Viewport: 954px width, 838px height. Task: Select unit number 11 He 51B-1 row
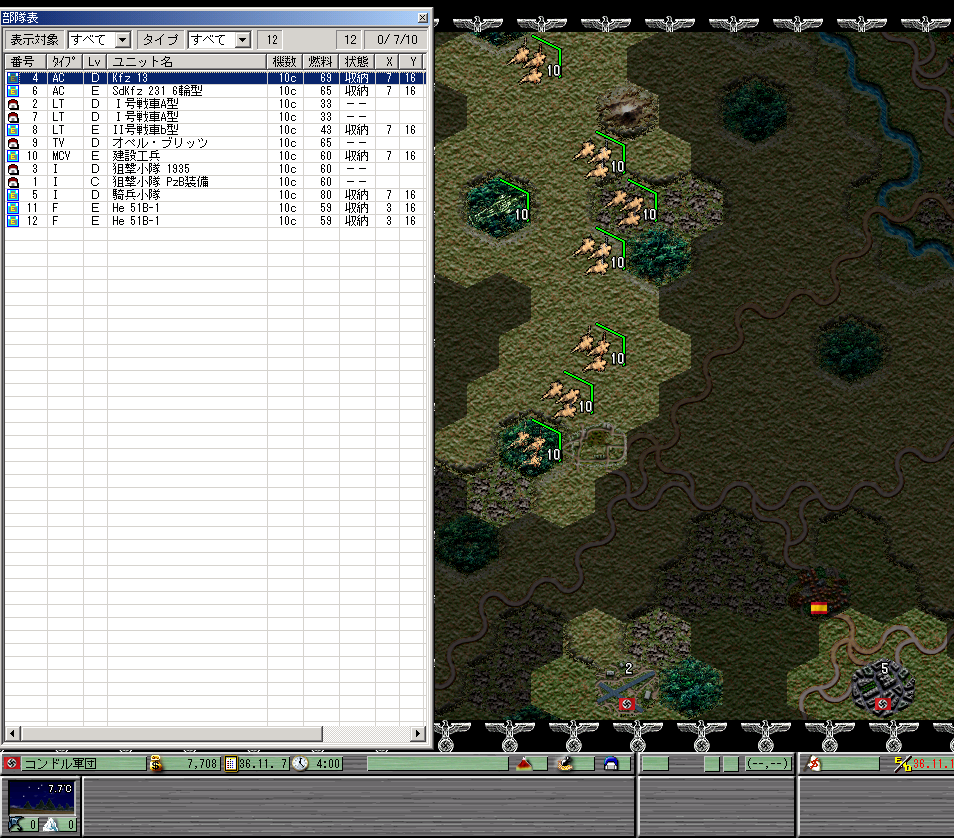point(215,208)
